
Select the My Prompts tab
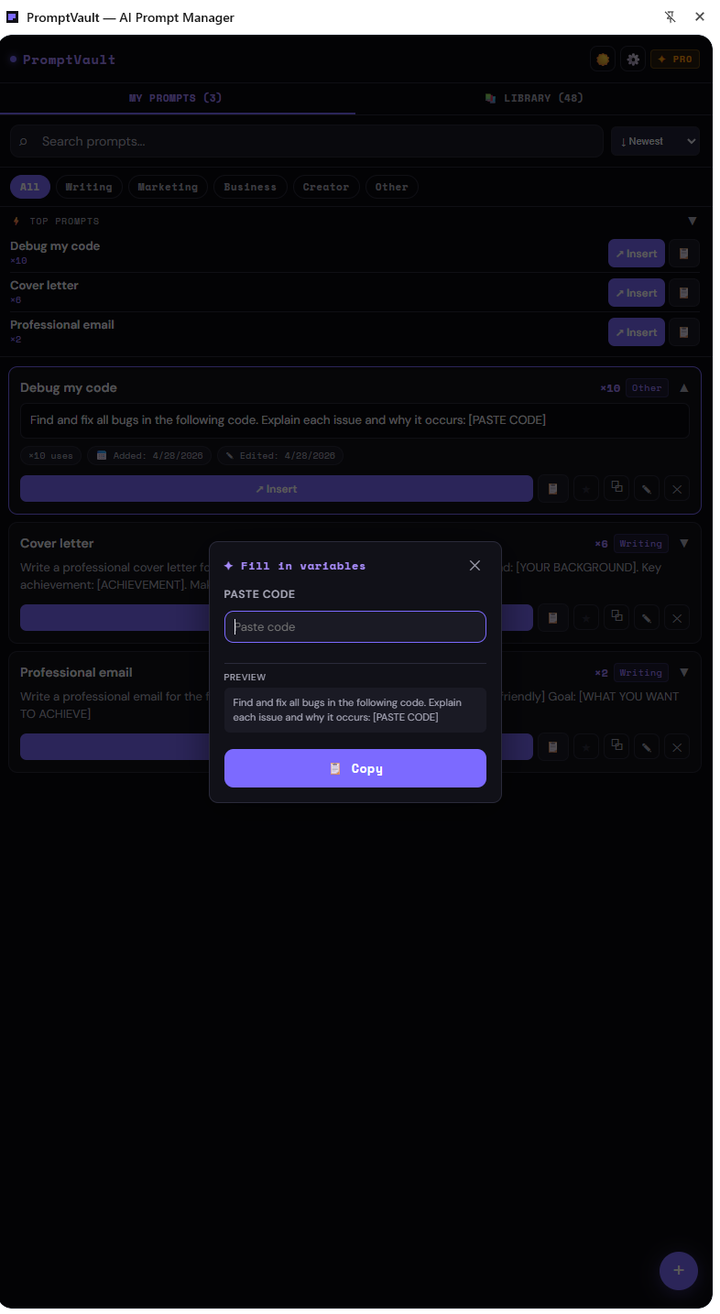tap(176, 98)
